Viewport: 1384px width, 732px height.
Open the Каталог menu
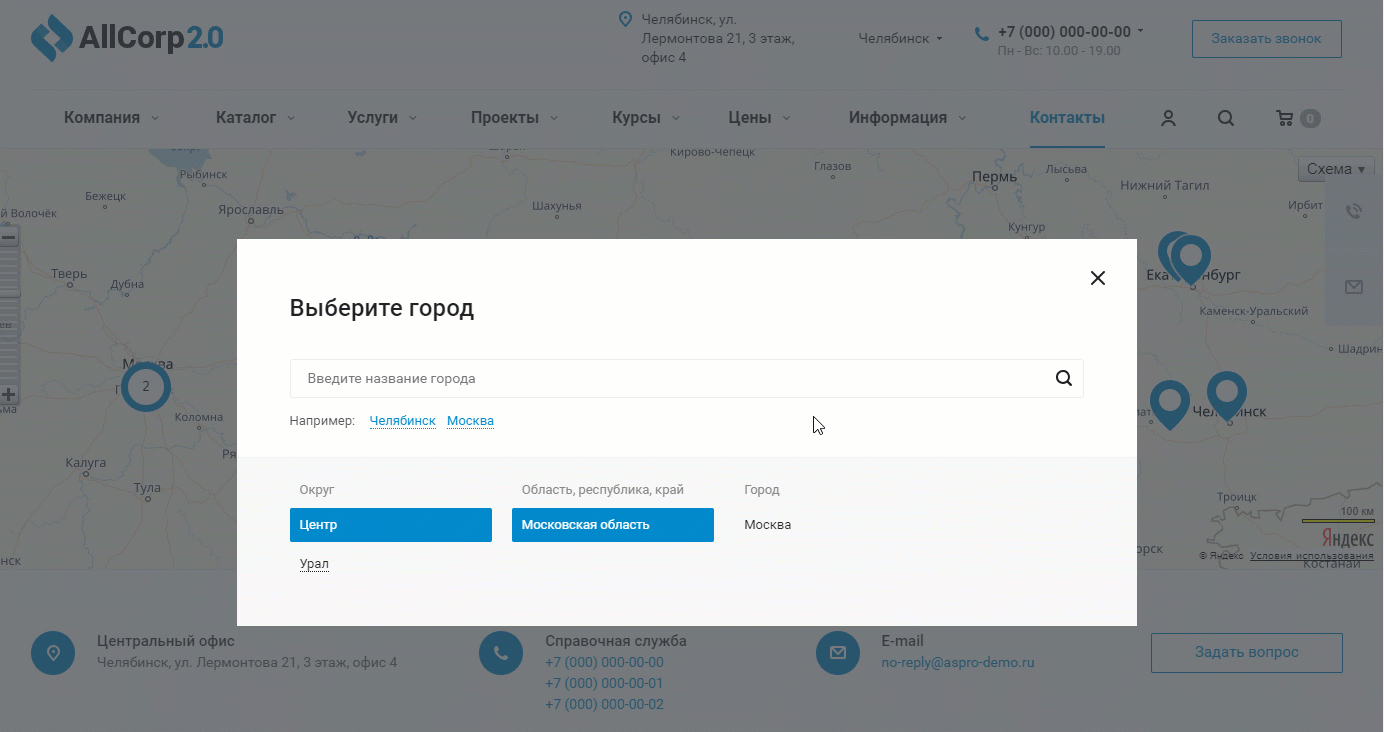(x=254, y=118)
